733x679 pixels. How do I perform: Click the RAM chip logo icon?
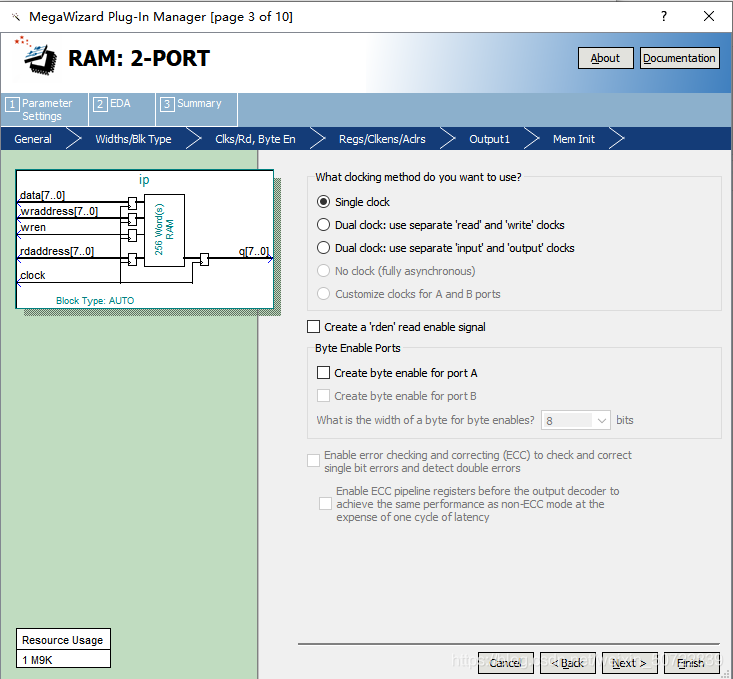coord(37,57)
